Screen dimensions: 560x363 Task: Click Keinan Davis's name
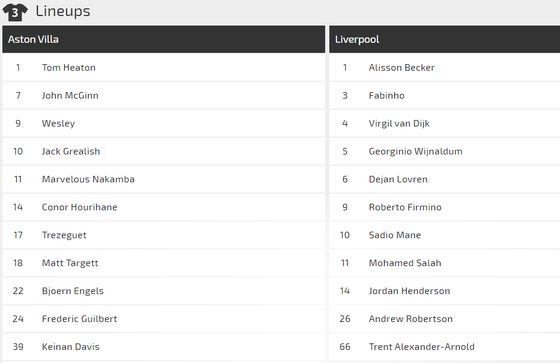pyautogui.click(x=70, y=347)
